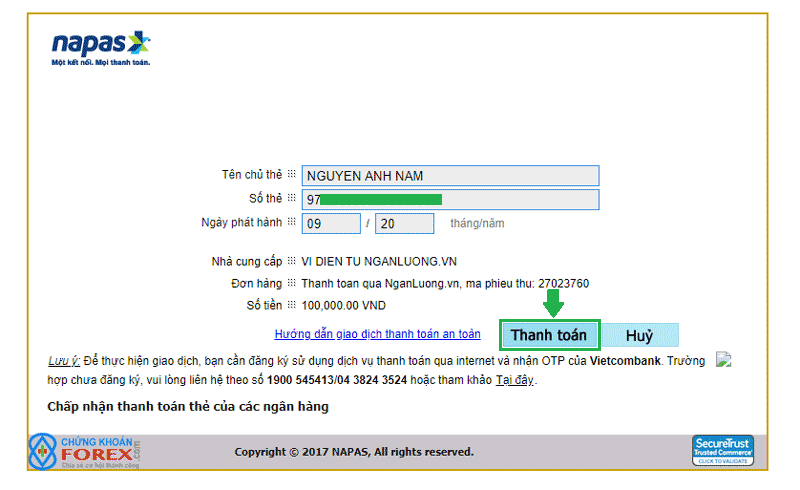Screen dimensions: 800x490
Task: Click the Huỷ cancel button
Action: (x=639, y=335)
